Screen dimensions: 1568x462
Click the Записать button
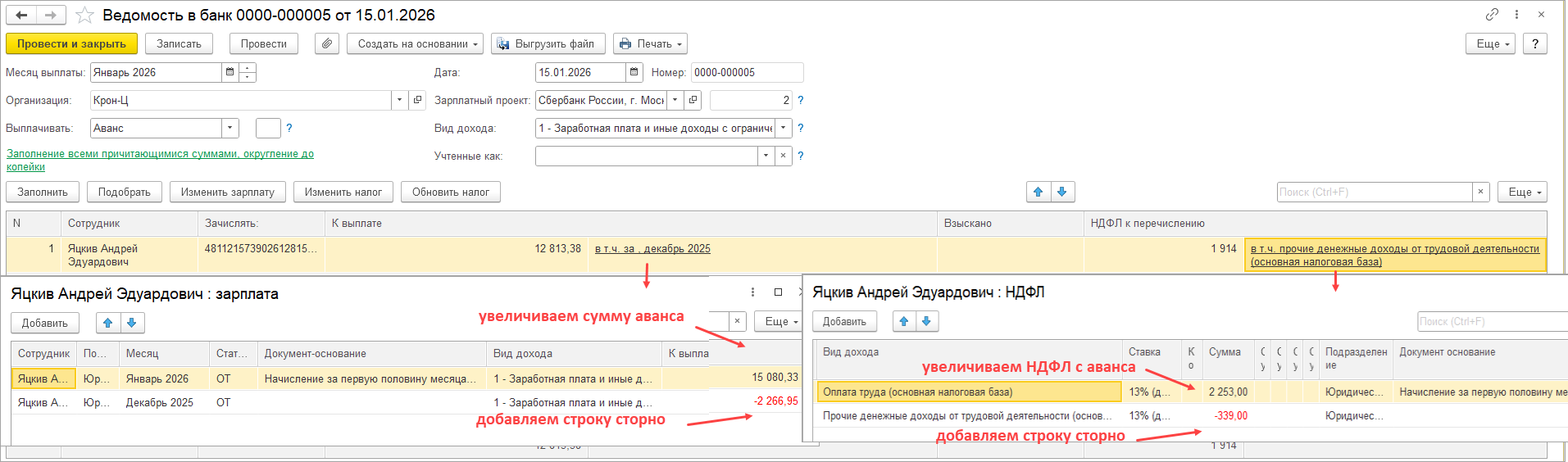[179, 43]
